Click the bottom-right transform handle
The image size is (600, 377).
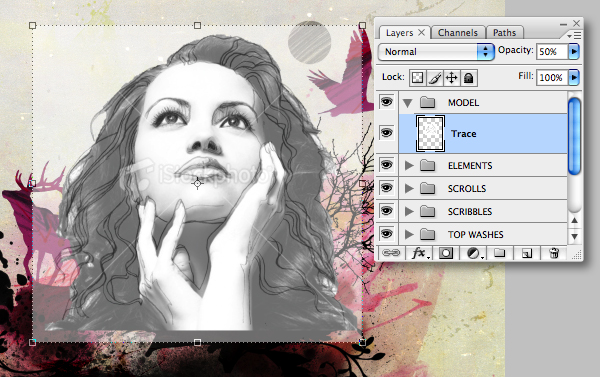pos(362,342)
